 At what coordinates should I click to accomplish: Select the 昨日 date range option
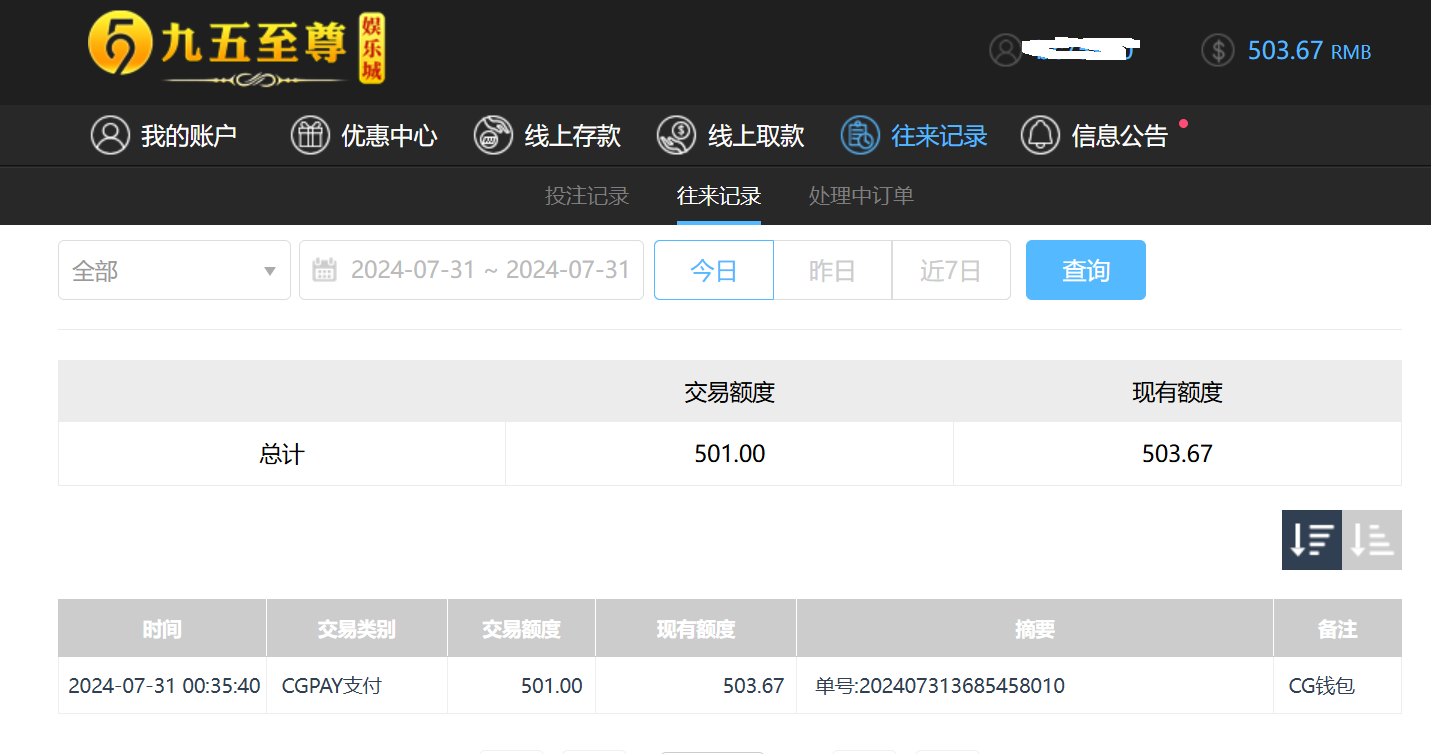point(832,270)
